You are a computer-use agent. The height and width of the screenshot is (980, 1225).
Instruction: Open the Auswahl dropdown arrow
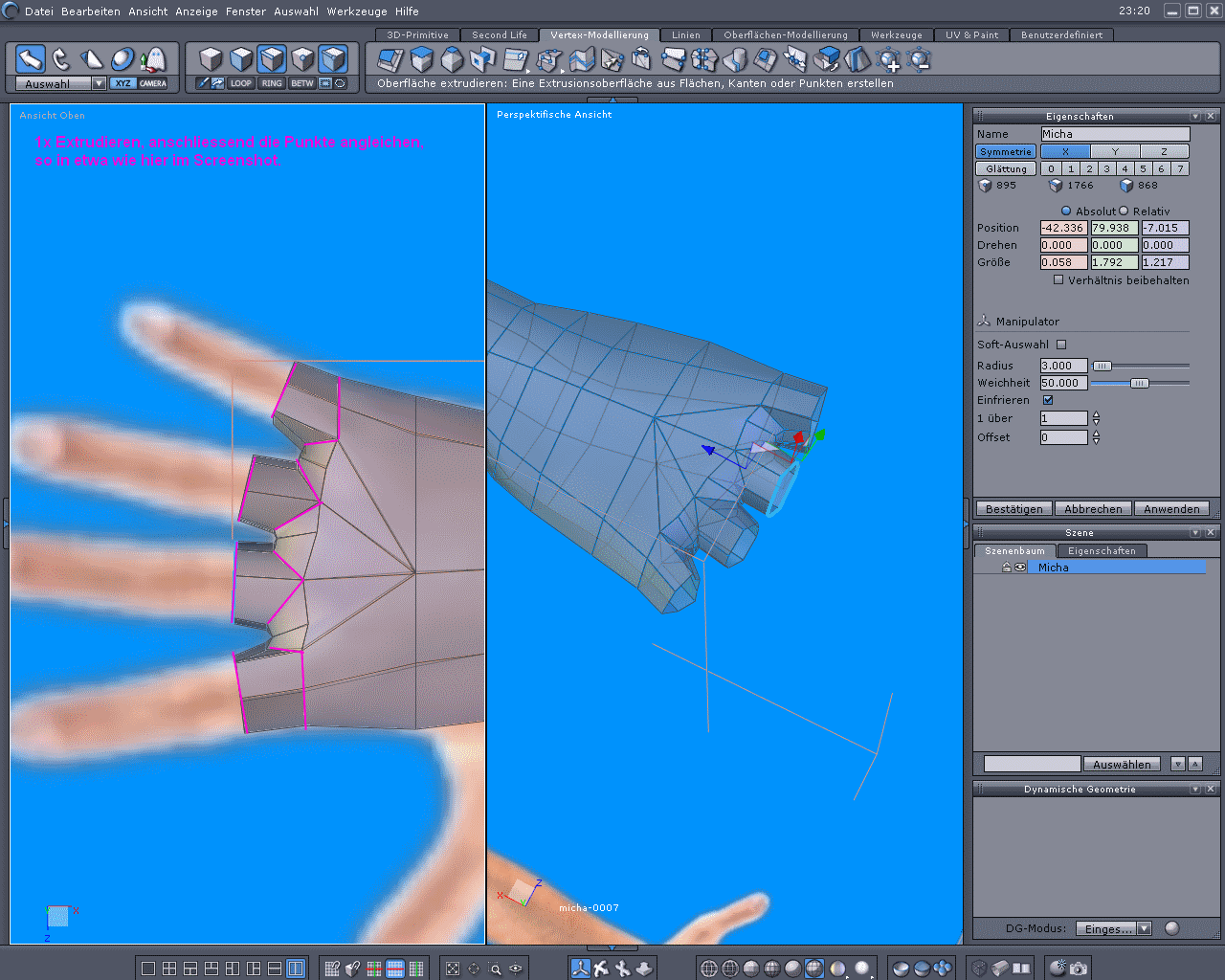click(x=99, y=83)
